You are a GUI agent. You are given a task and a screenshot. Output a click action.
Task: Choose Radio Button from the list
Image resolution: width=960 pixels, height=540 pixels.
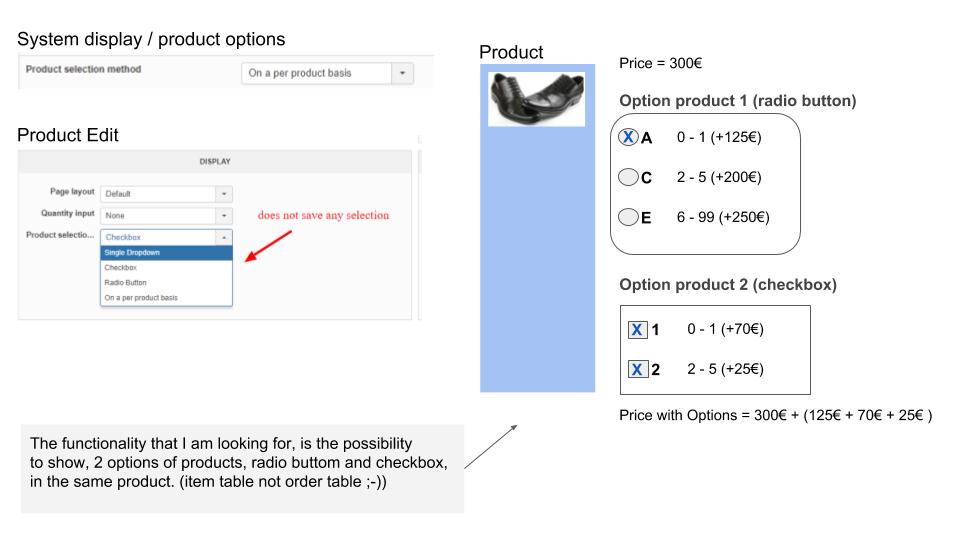tap(167, 283)
